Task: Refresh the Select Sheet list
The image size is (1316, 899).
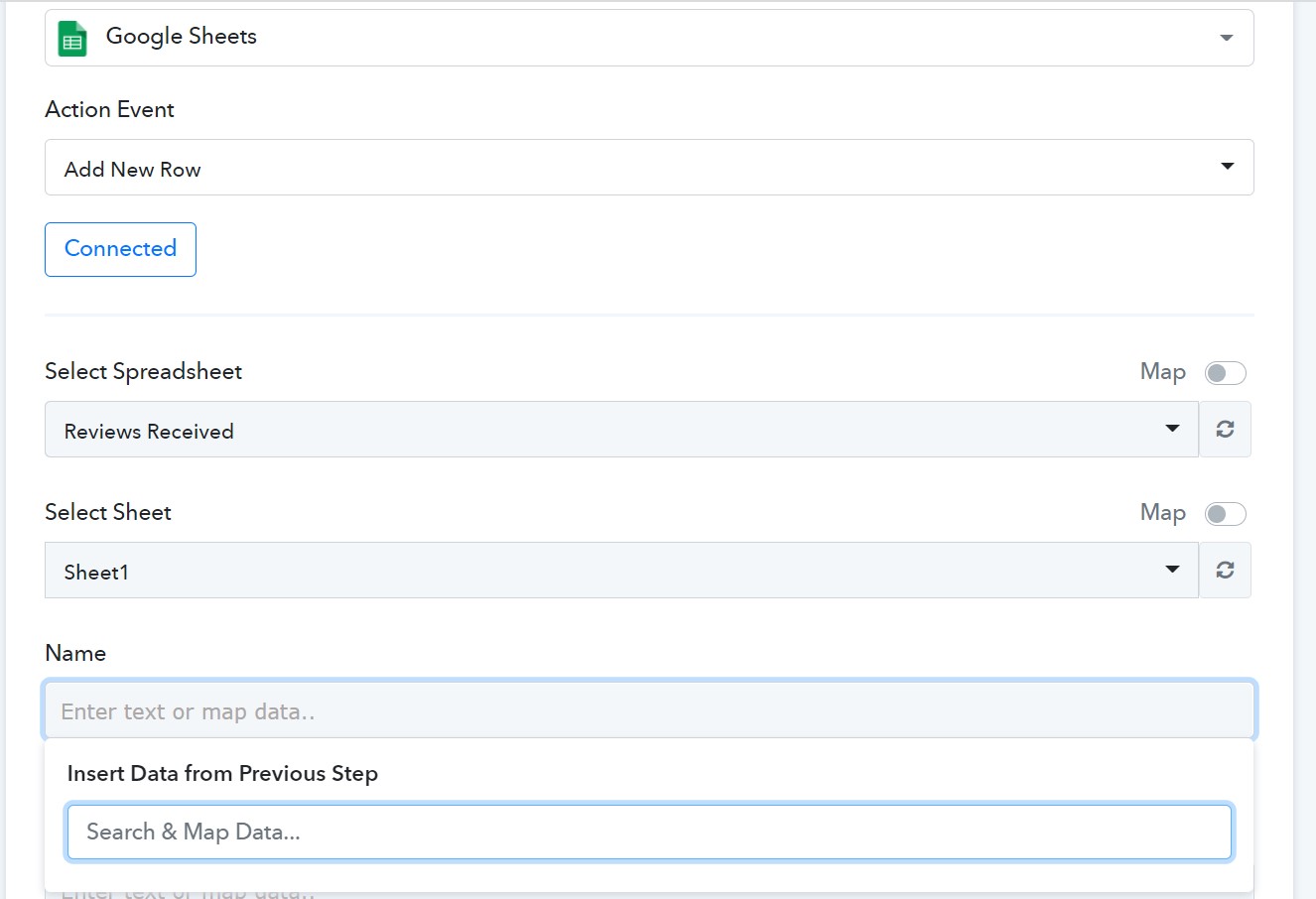Action: coord(1225,571)
